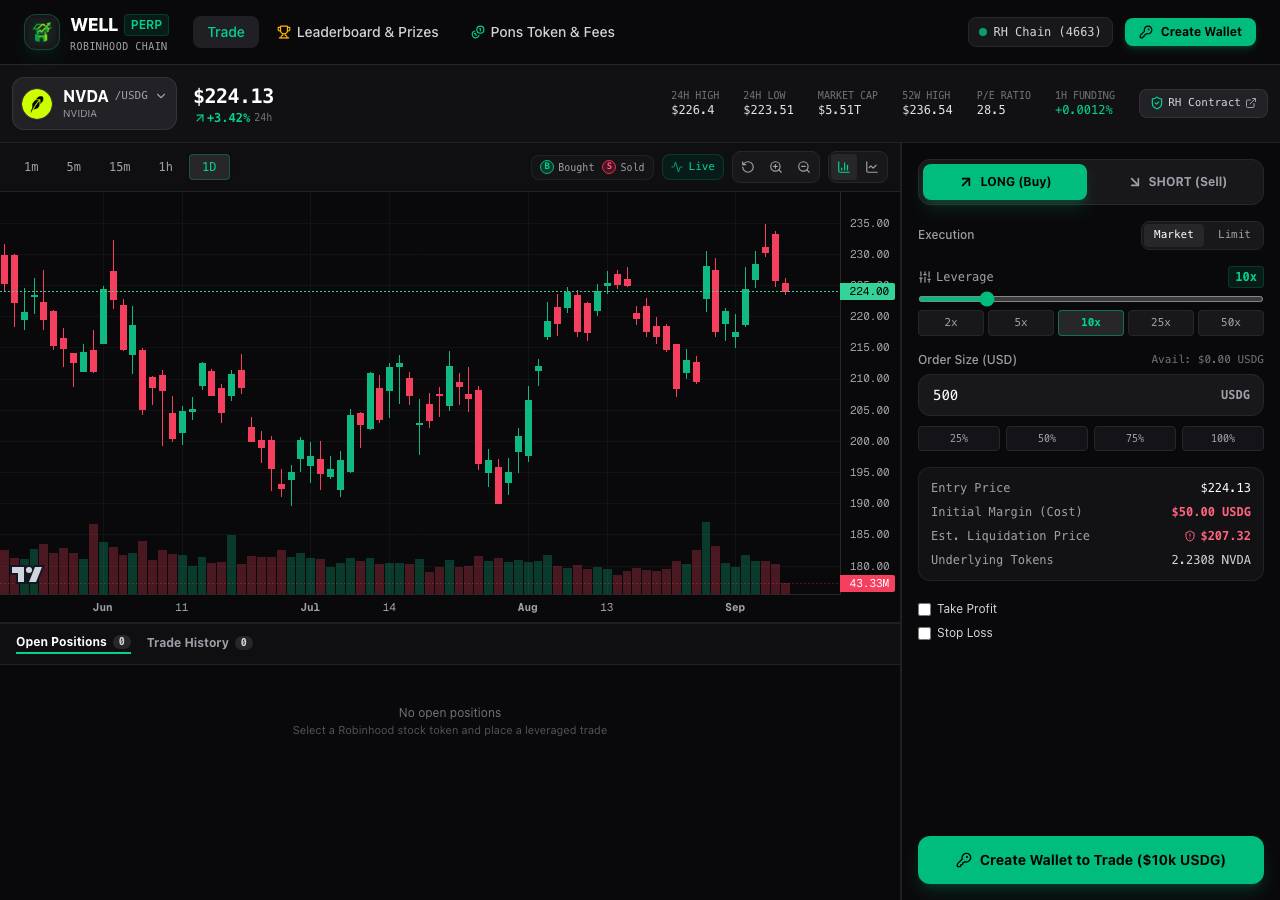Click the Avail: $0.00 USDG balance text
Screen dimensions: 1280x900
point(1207,360)
